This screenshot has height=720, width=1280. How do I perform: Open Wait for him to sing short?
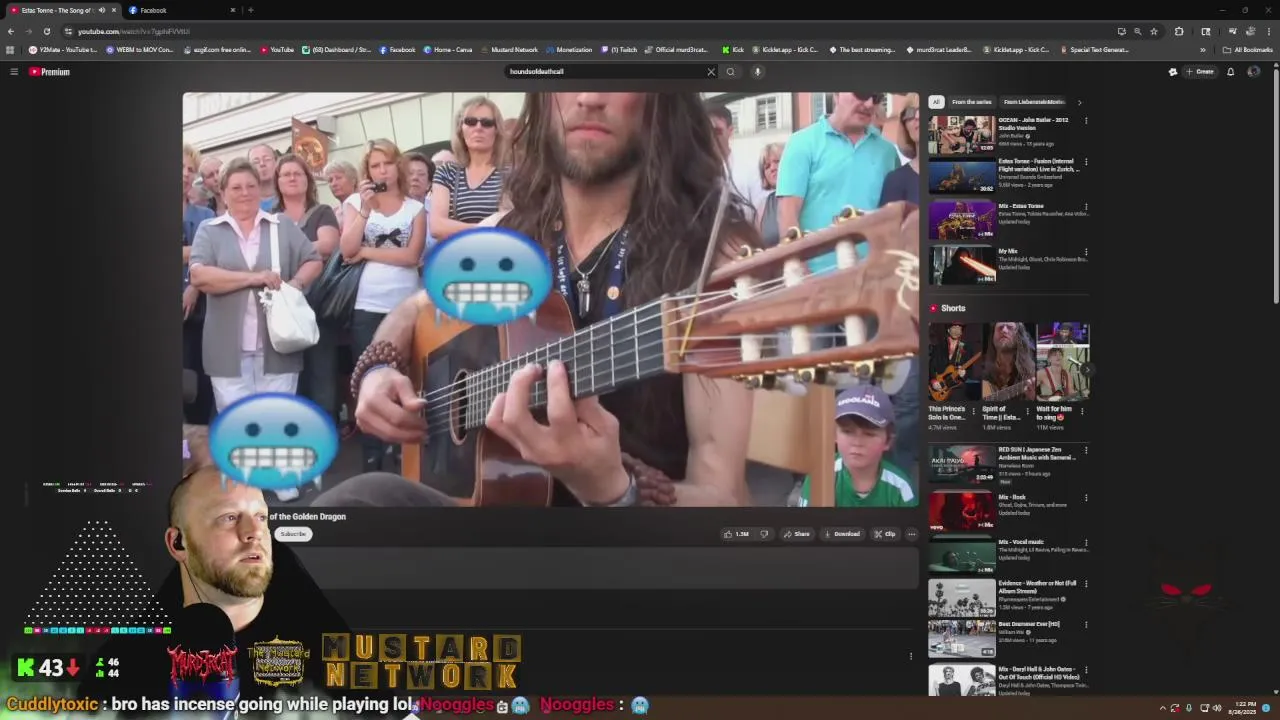click(x=1063, y=361)
